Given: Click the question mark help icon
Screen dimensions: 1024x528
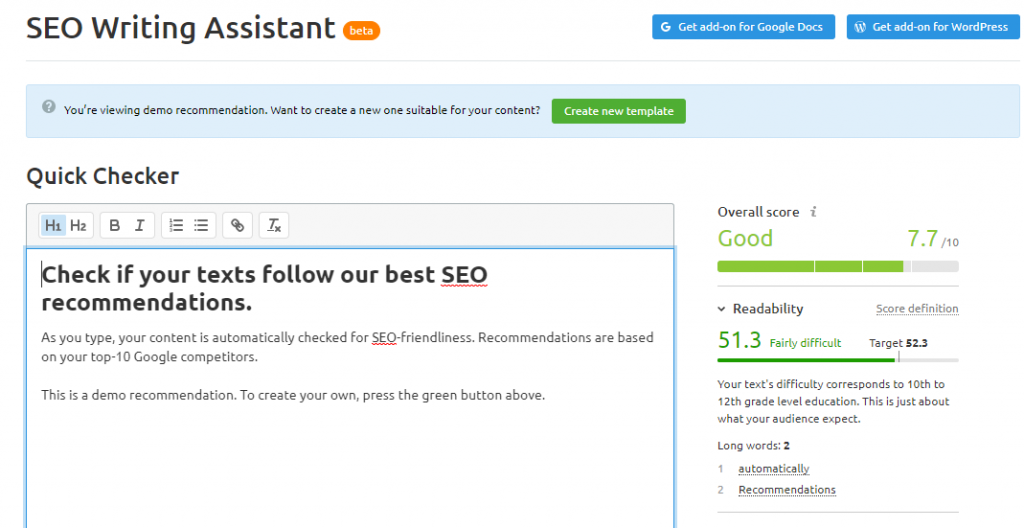Looking at the screenshot, I should pyautogui.click(x=48, y=106).
